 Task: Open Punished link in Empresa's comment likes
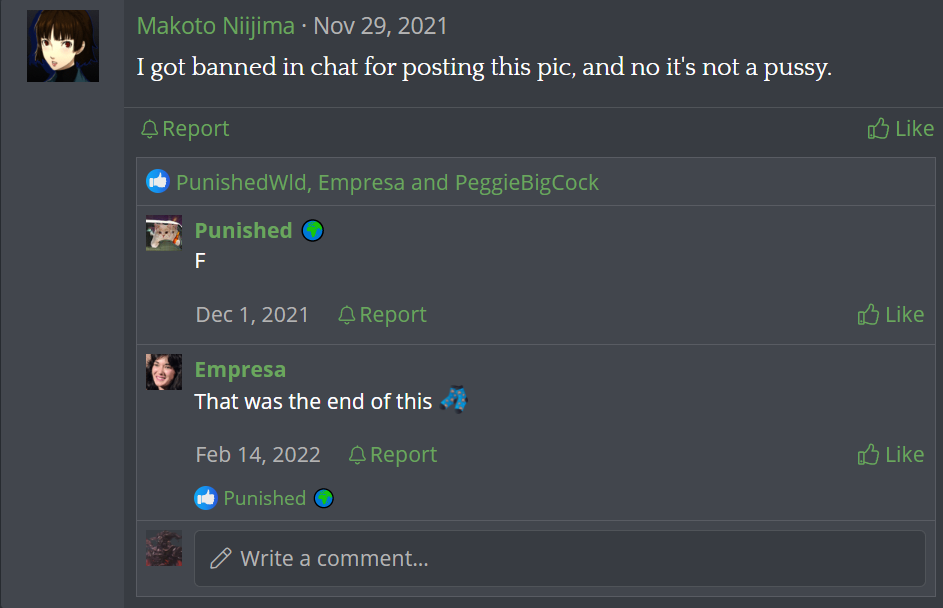coord(265,499)
